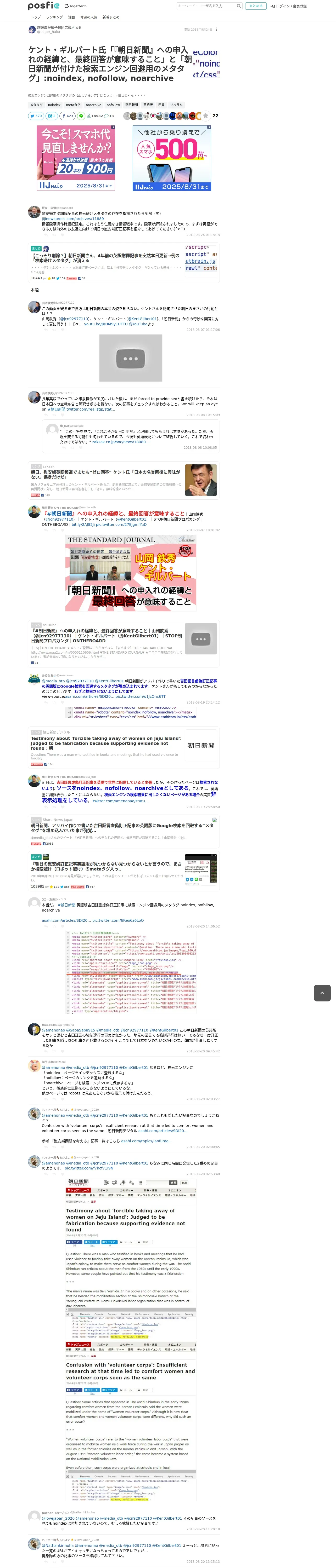Image resolution: width=336 pixels, height=1568 pixels.
Task: Select the トップ navigation tab
Action: [x=36, y=17]
